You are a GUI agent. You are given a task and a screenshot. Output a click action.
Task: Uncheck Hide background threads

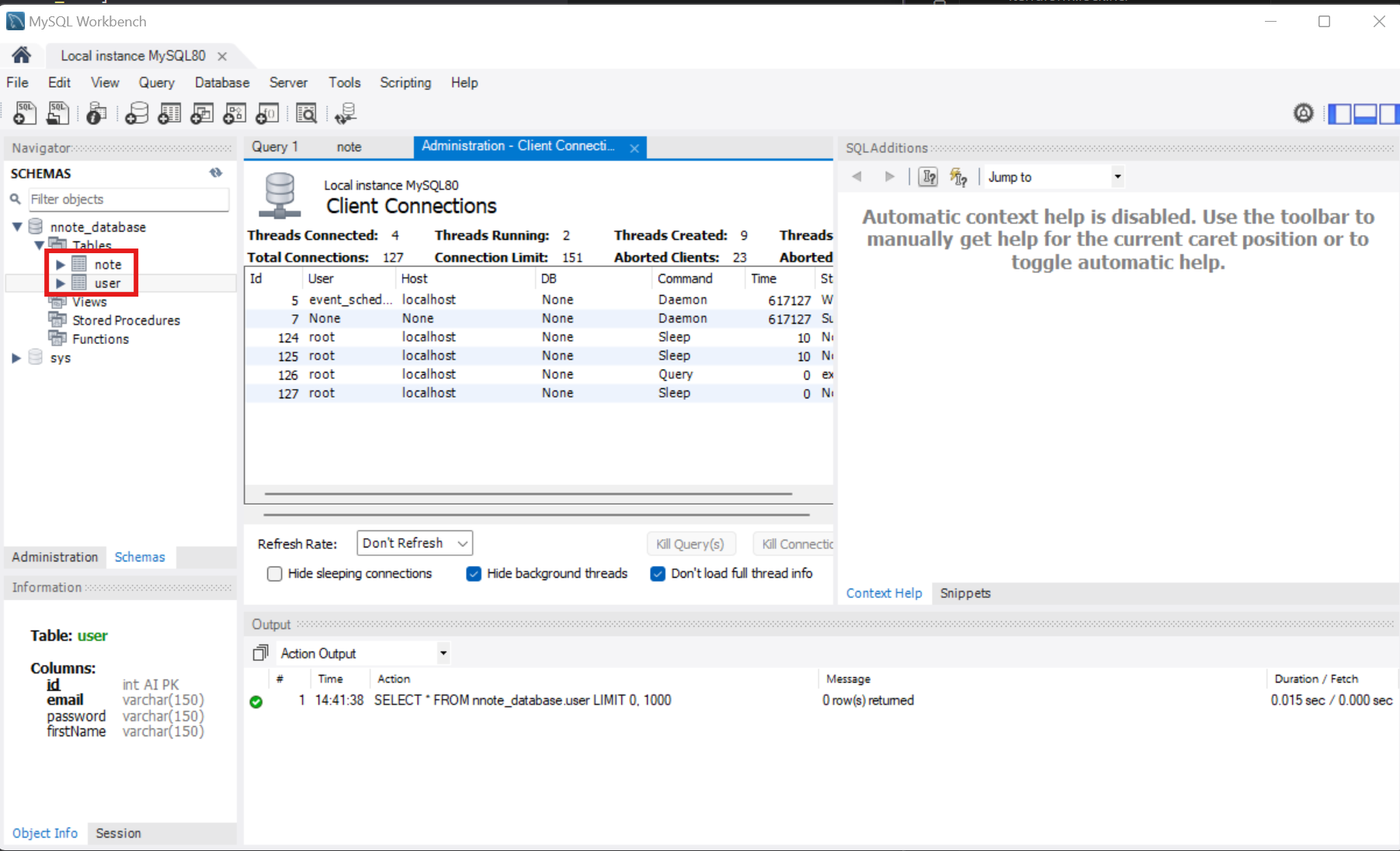pyautogui.click(x=474, y=574)
